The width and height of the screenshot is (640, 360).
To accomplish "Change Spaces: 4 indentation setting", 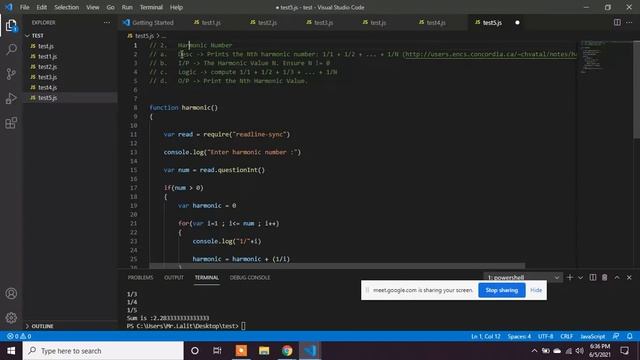I will pos(519,336).
